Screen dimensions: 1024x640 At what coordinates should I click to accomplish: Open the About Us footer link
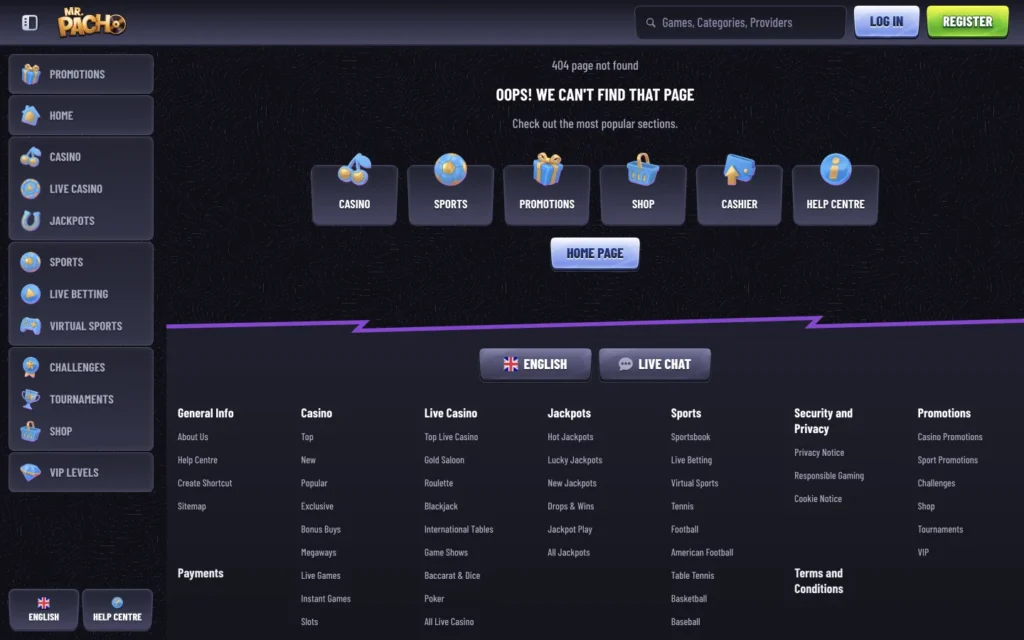coord(193,437)
